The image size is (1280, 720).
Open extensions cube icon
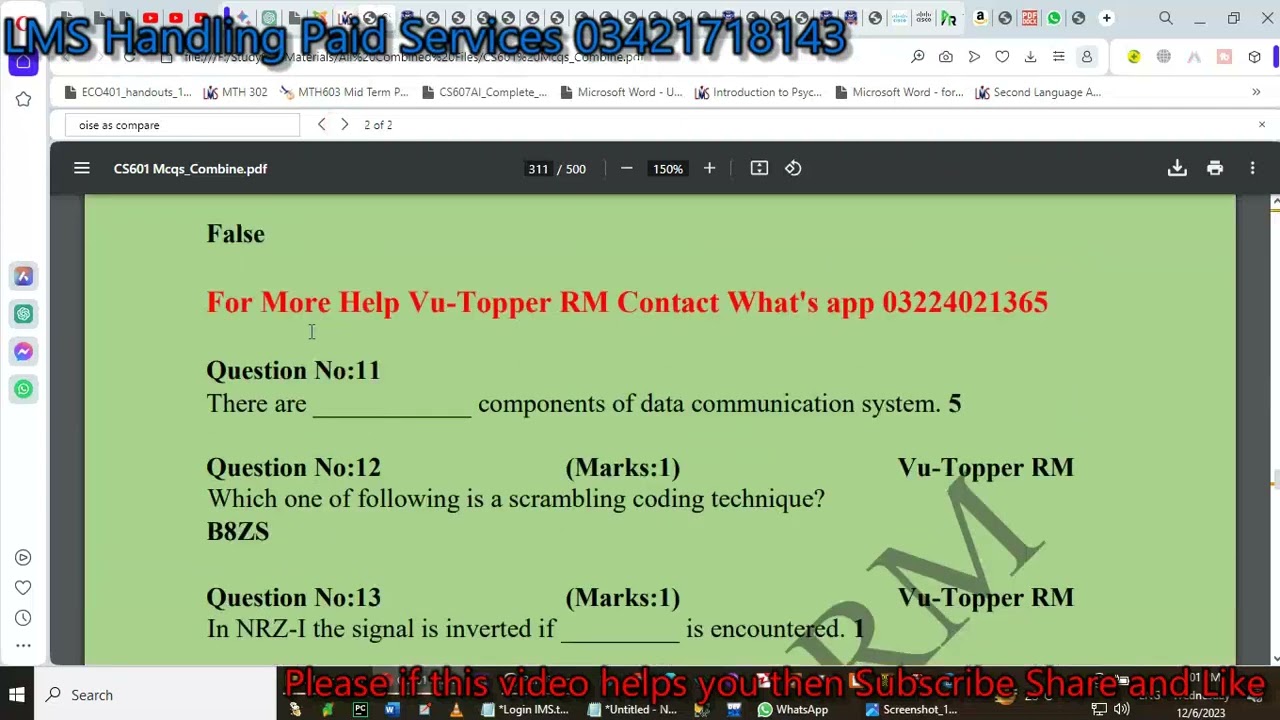tap(1254, 57)
